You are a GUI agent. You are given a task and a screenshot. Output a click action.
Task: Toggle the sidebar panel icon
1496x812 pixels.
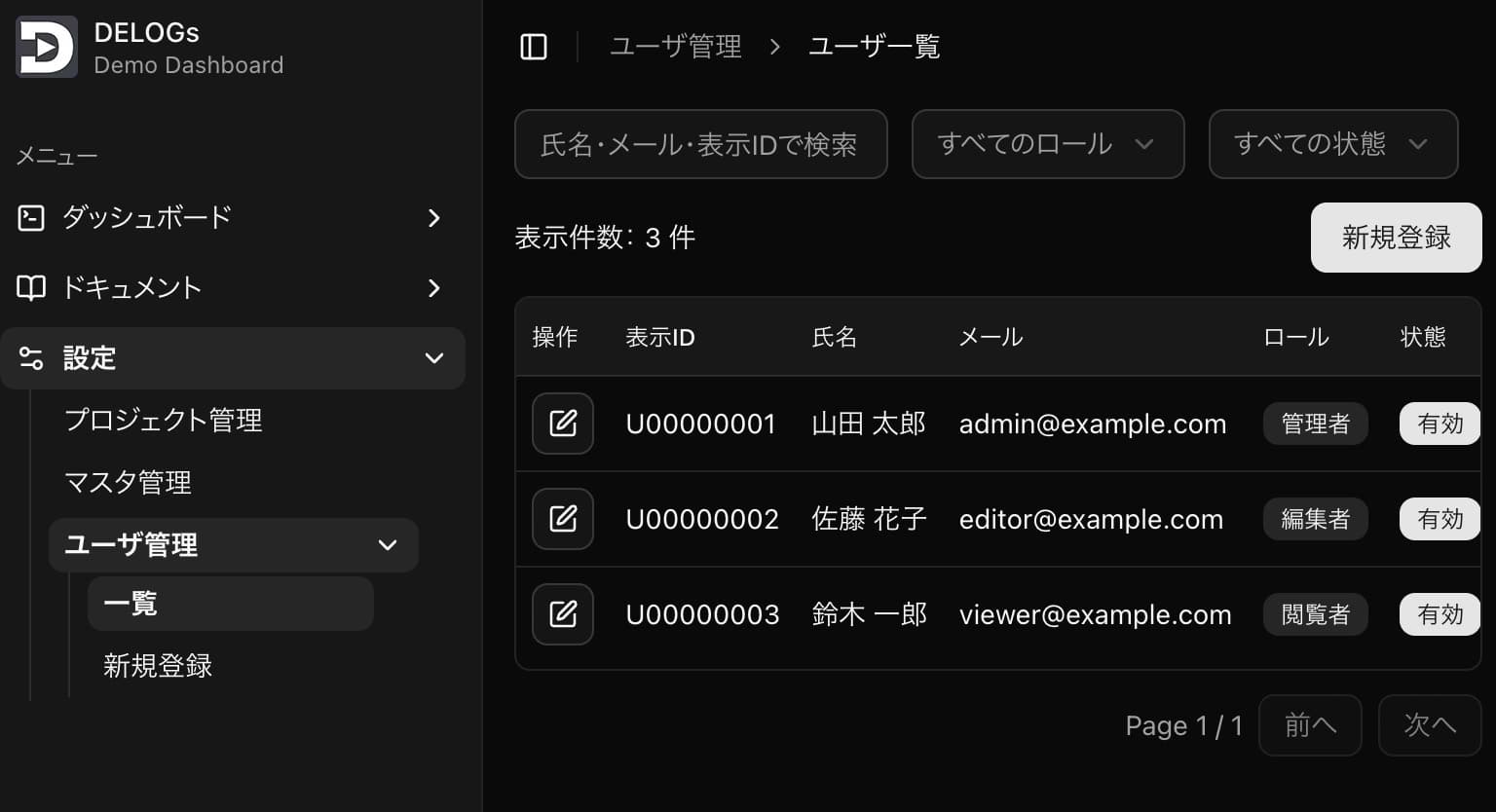534,47
